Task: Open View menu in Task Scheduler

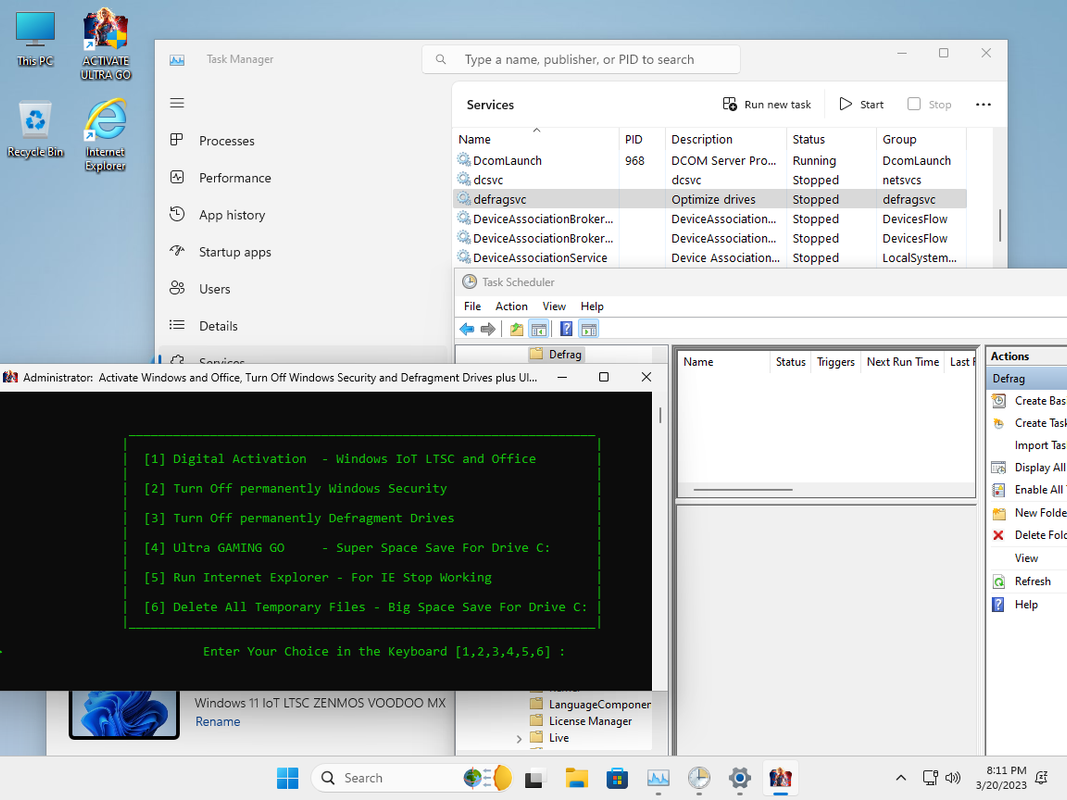Action: pos(554,306)
